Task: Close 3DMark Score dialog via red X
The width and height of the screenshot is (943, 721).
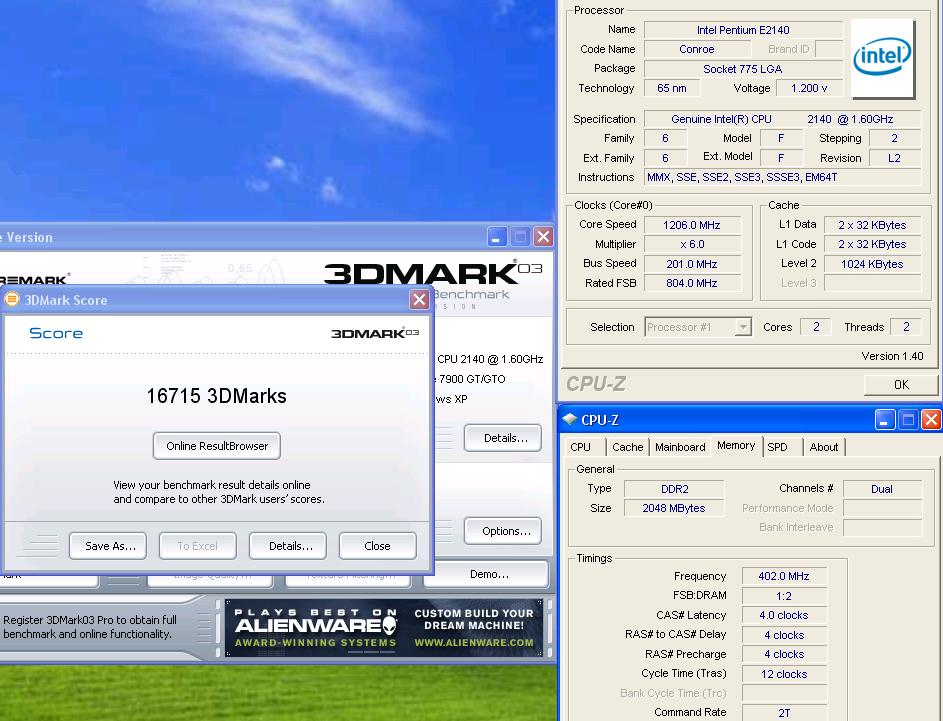Action: [419, 299]
